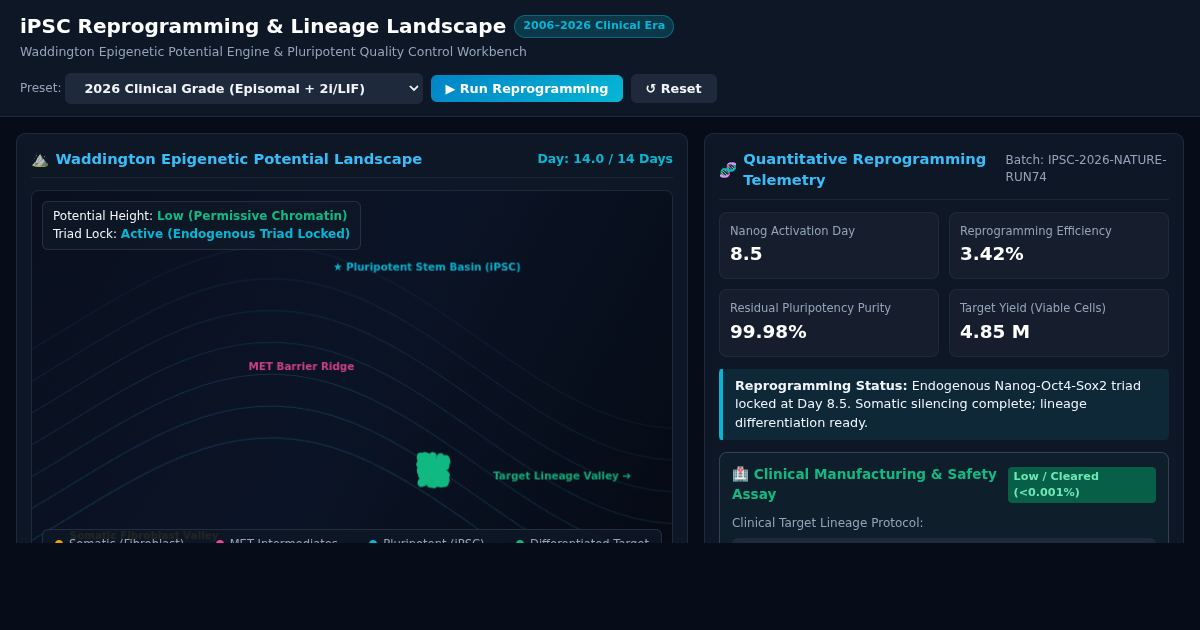
Task: Click the Target Yield 4.85 M value
Action: [995, 332]
